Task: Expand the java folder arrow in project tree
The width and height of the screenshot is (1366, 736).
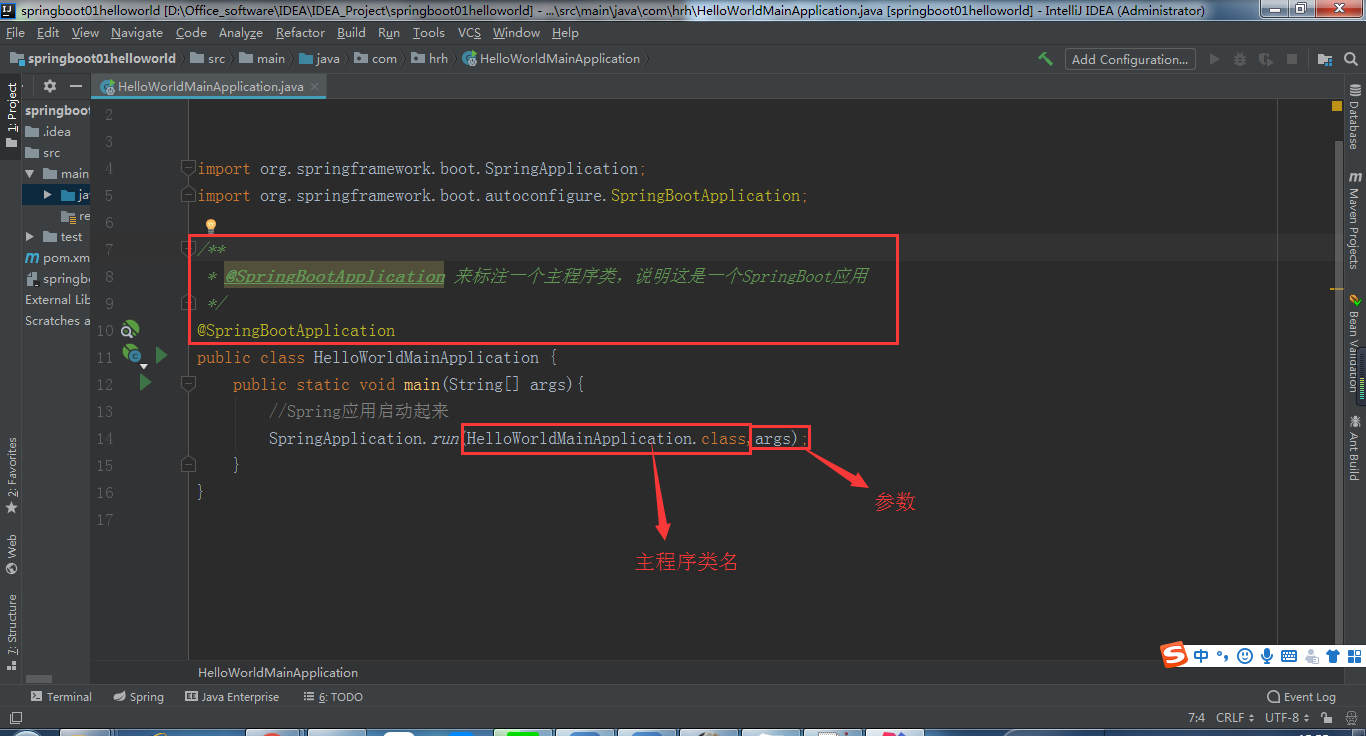Action: [x=48, y=195]
